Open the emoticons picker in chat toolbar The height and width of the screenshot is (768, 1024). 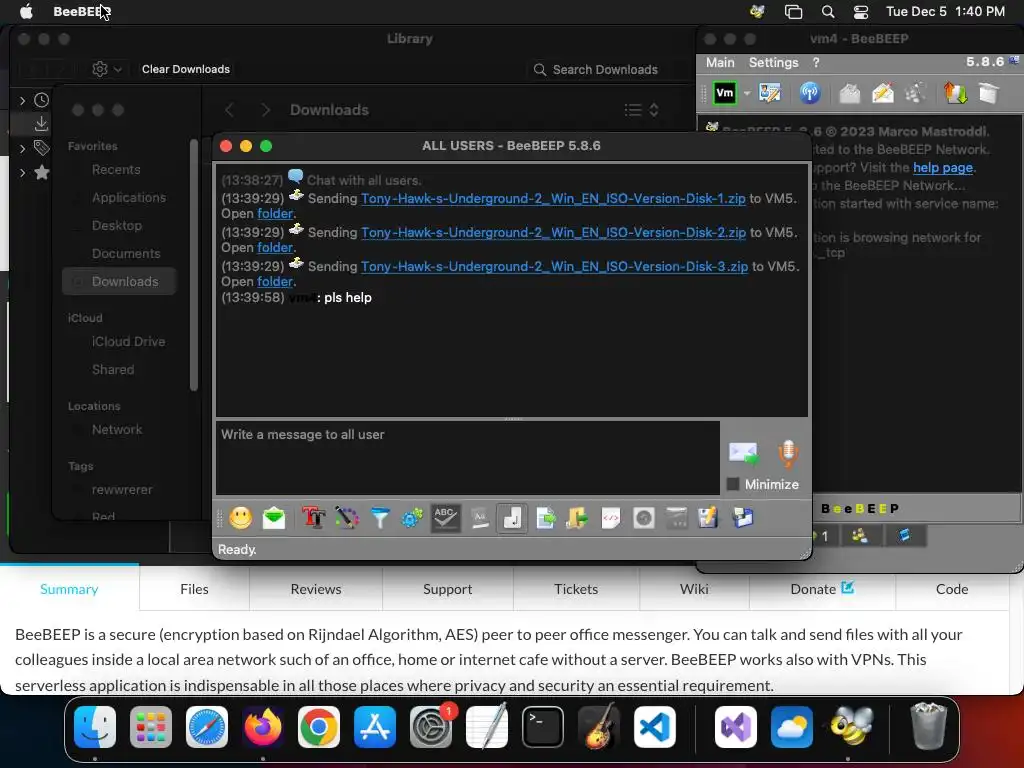click(x=240, y=519)
